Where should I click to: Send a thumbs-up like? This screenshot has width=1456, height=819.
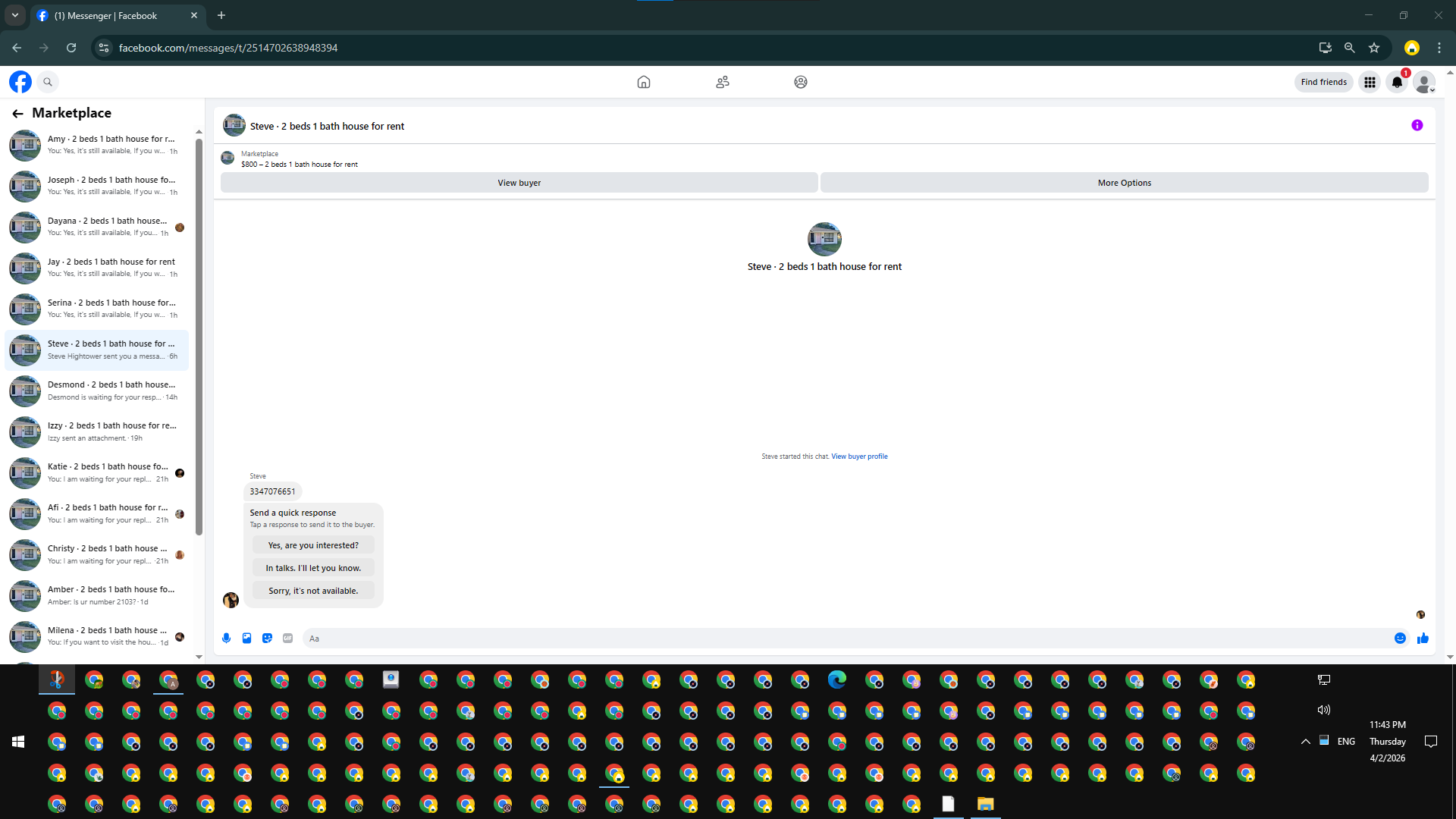click(x=1423, y=639)
